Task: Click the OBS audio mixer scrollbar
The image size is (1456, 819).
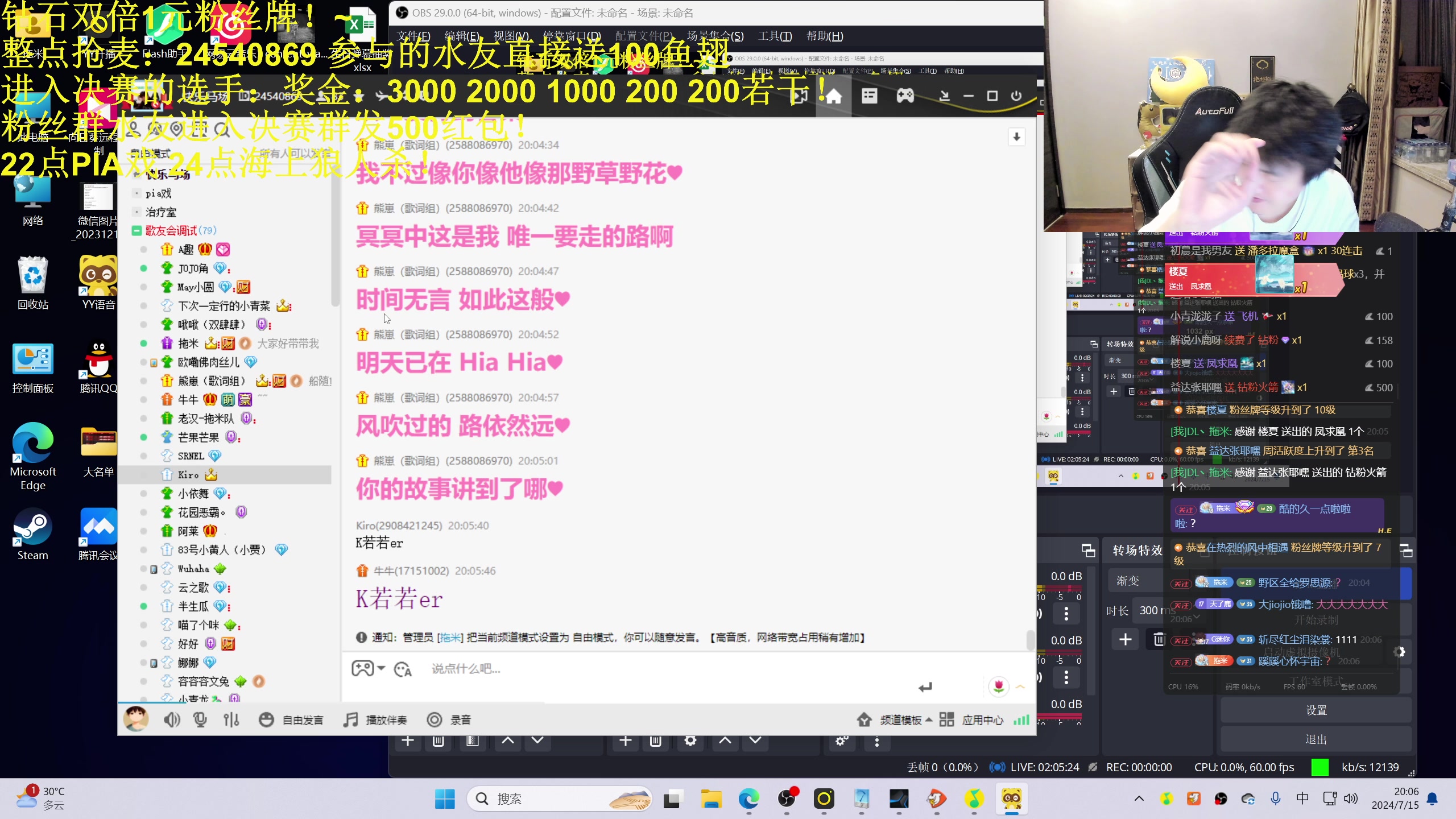Action: click(x=1090, y=631)
